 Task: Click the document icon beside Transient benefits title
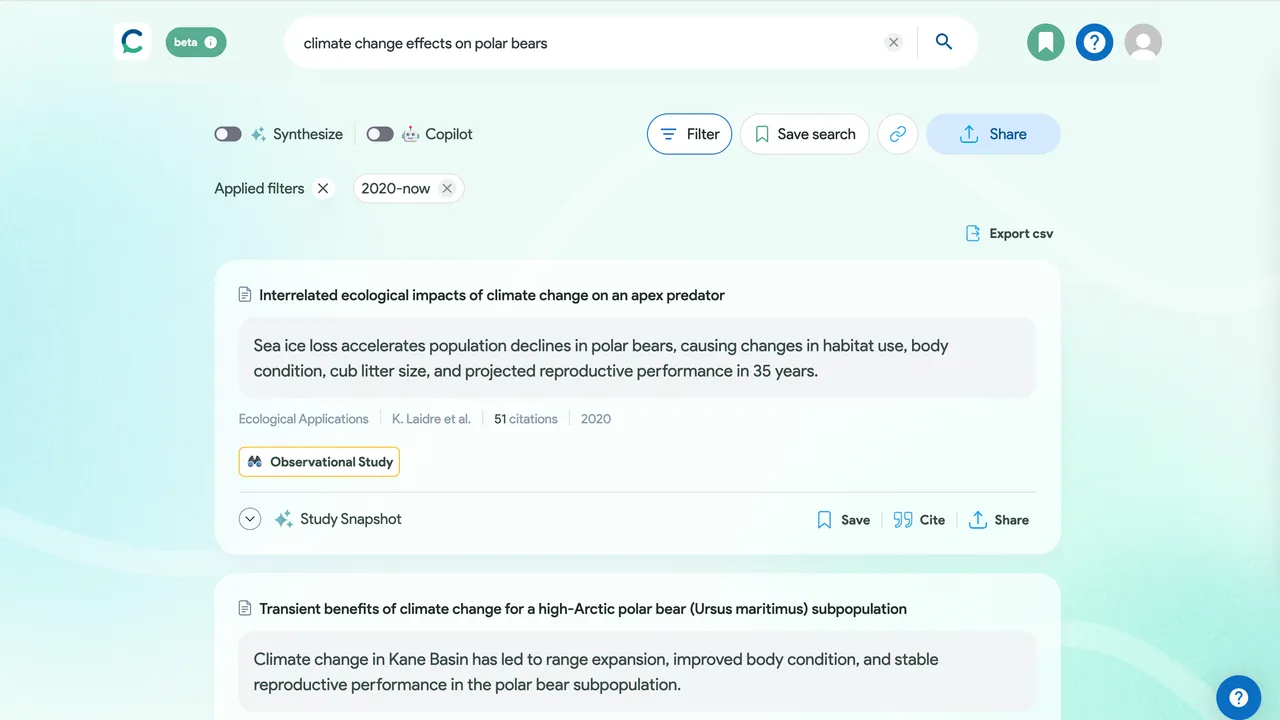point(245,608)
